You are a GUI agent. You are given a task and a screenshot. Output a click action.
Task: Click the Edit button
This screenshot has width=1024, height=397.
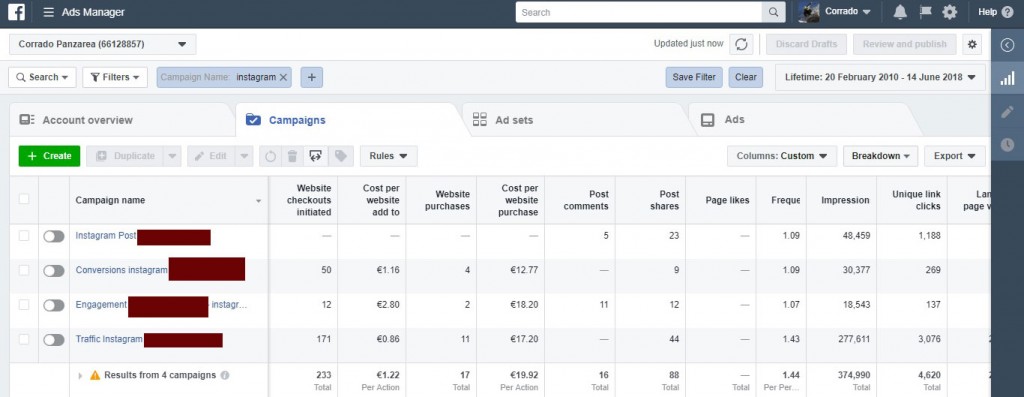(x=211, y=156)
